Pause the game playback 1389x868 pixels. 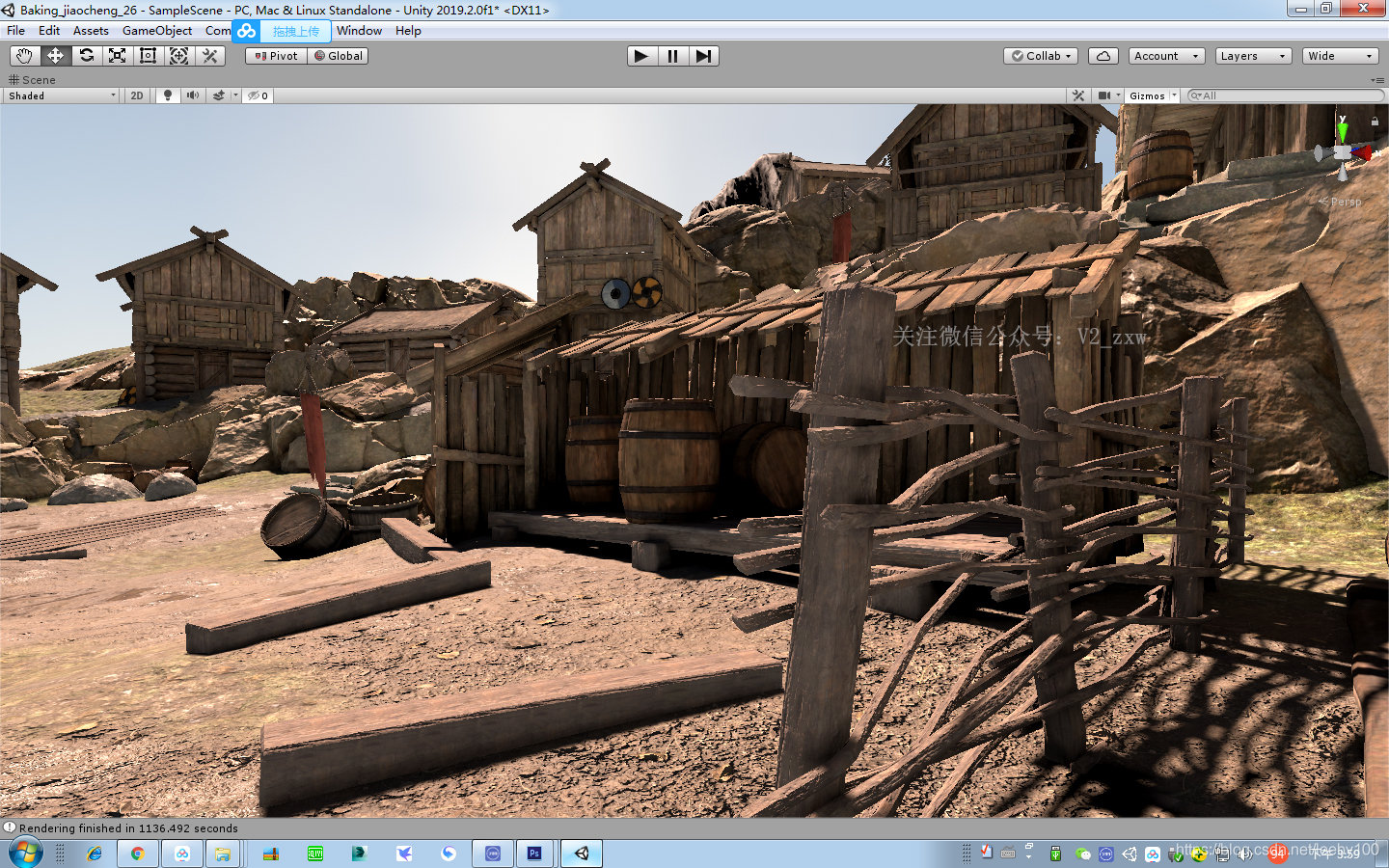672,56
